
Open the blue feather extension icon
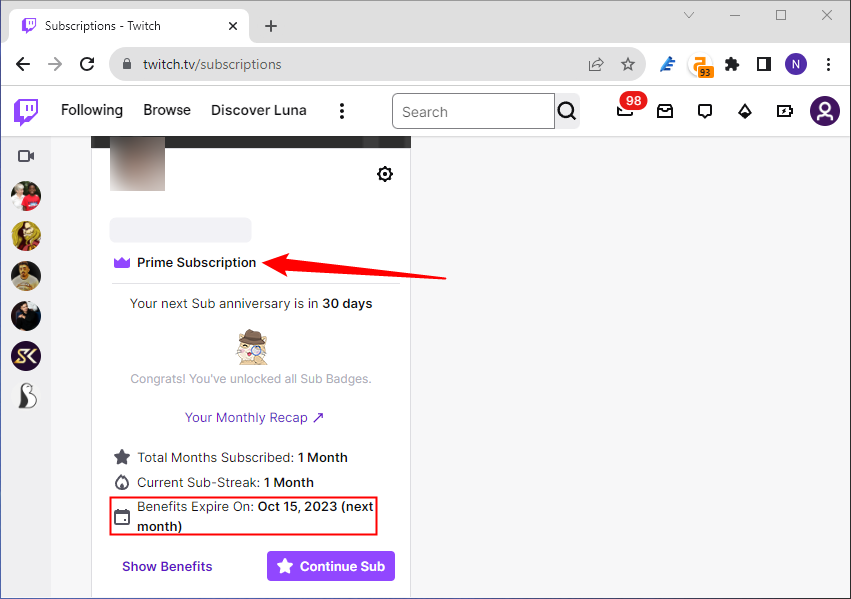(668, 65)
